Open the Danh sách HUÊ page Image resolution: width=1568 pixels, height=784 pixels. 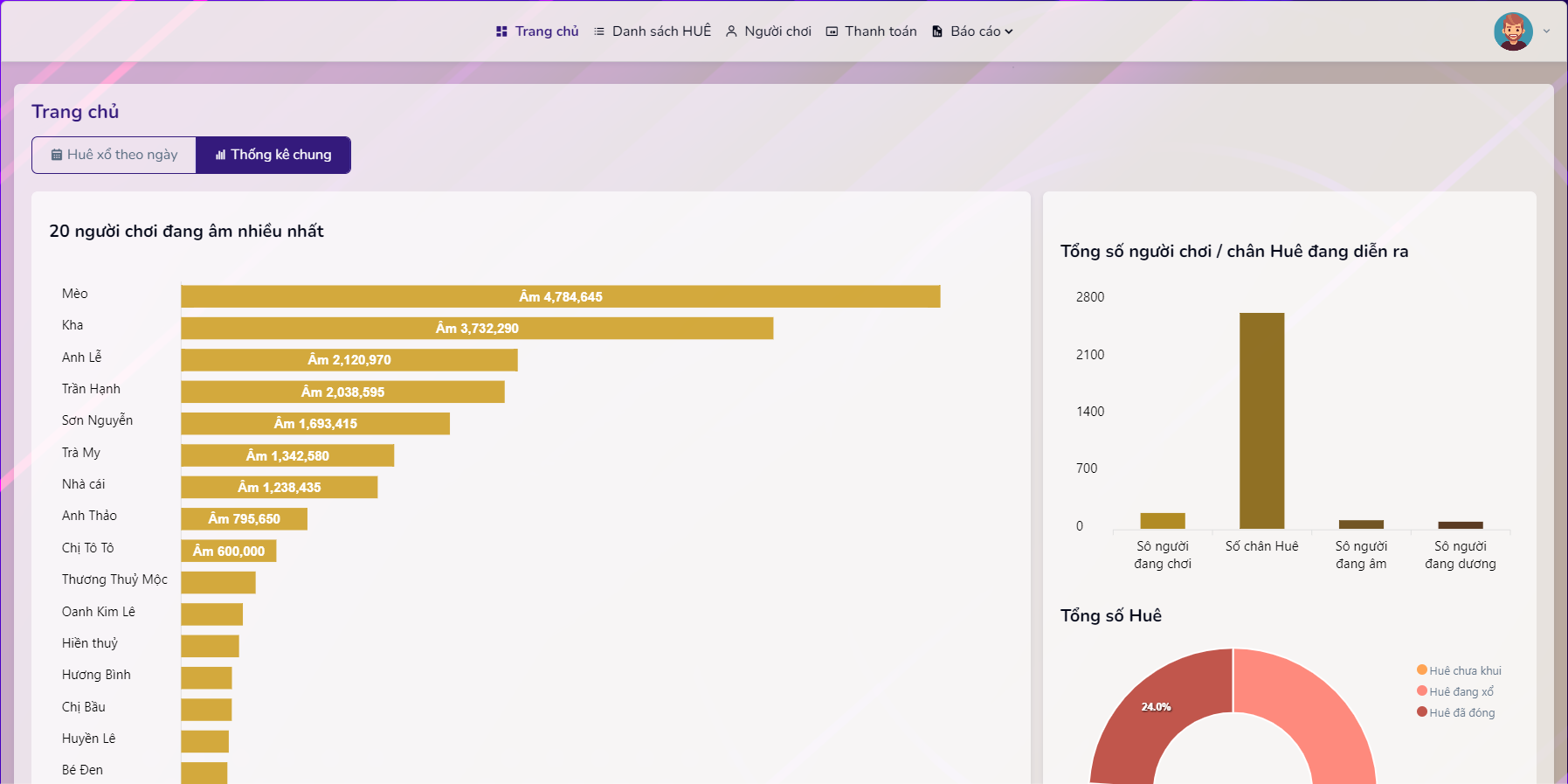pyautogui.click(x=653, y=31)
